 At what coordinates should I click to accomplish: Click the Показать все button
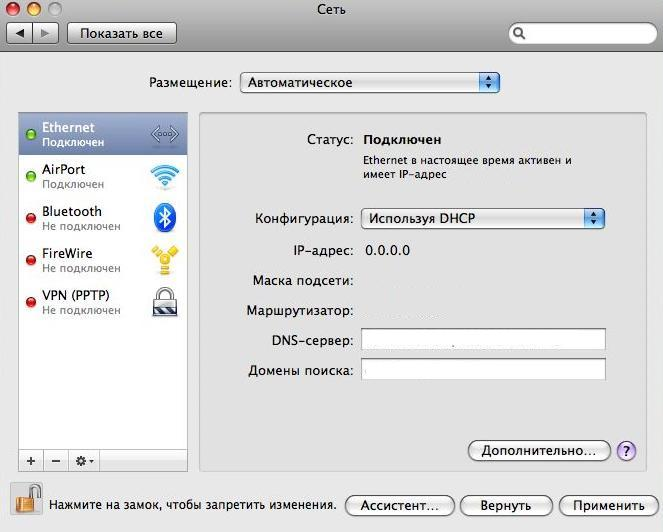[x=122, y=33]
